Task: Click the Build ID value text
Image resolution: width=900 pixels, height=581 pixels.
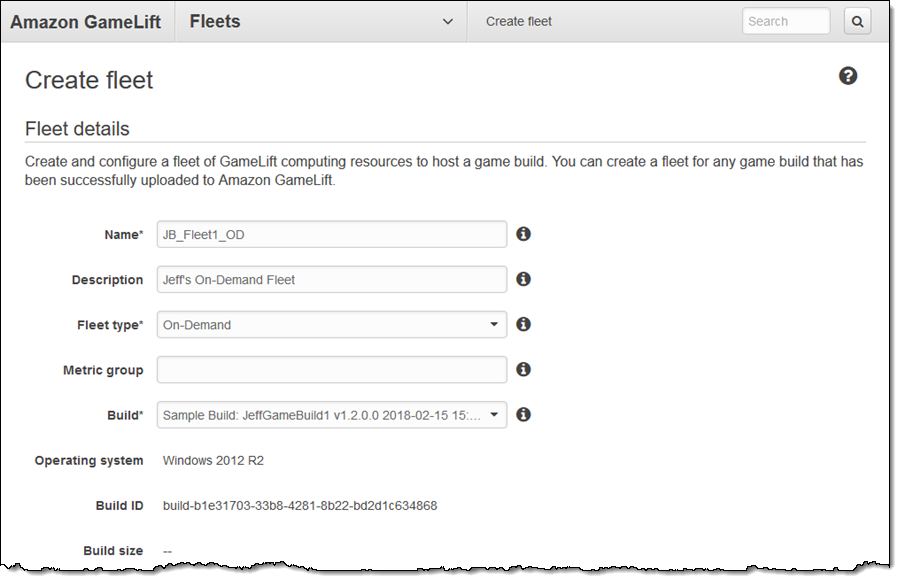Action: coord(300,506)
